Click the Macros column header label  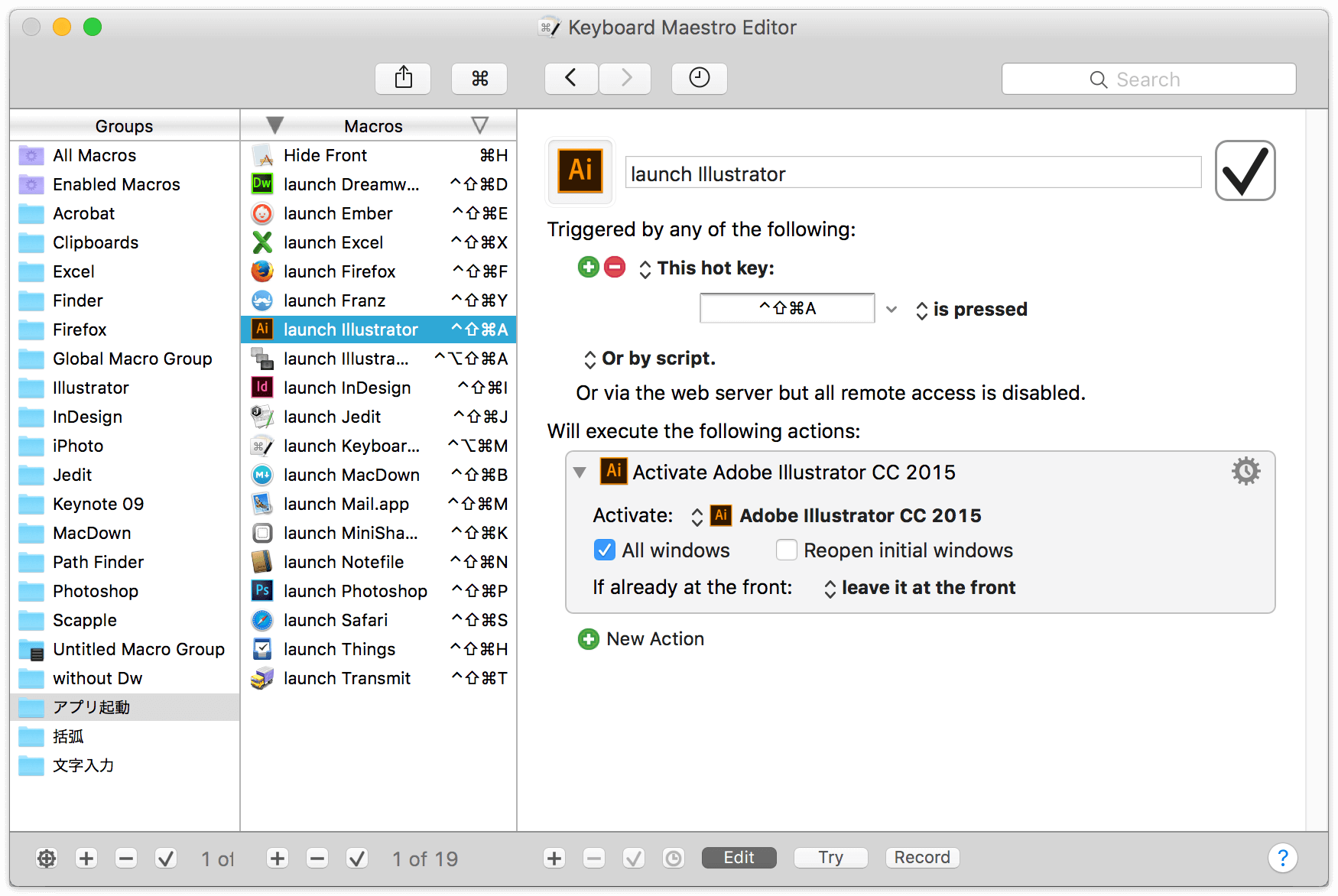(x=373, y=126)
